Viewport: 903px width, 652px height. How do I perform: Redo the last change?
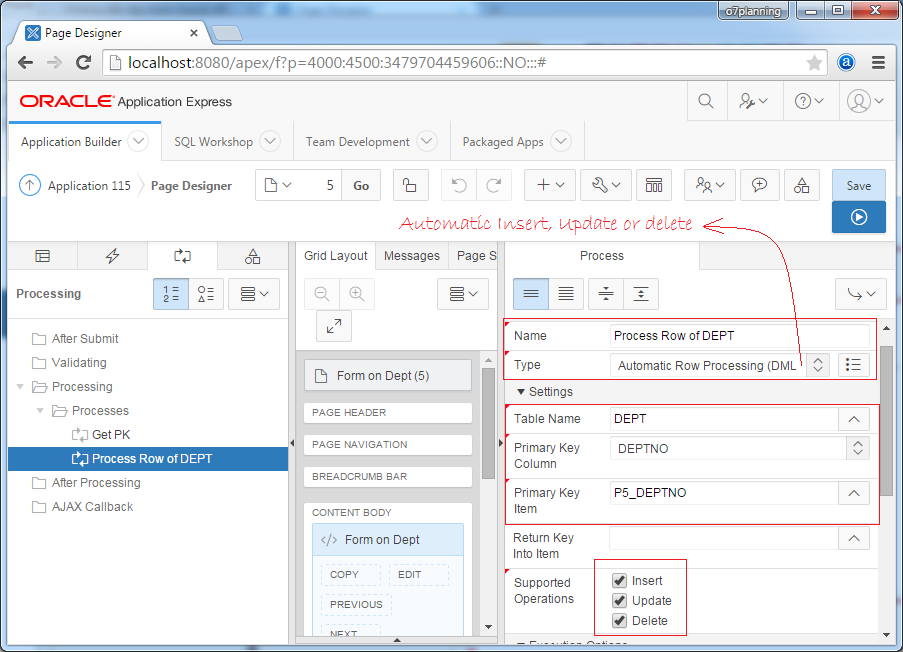[494, 185]
